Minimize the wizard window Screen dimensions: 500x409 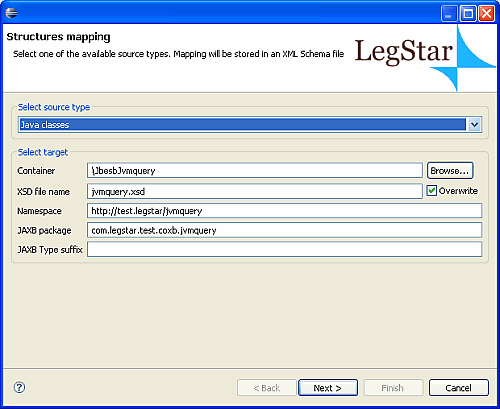[449, 14]
